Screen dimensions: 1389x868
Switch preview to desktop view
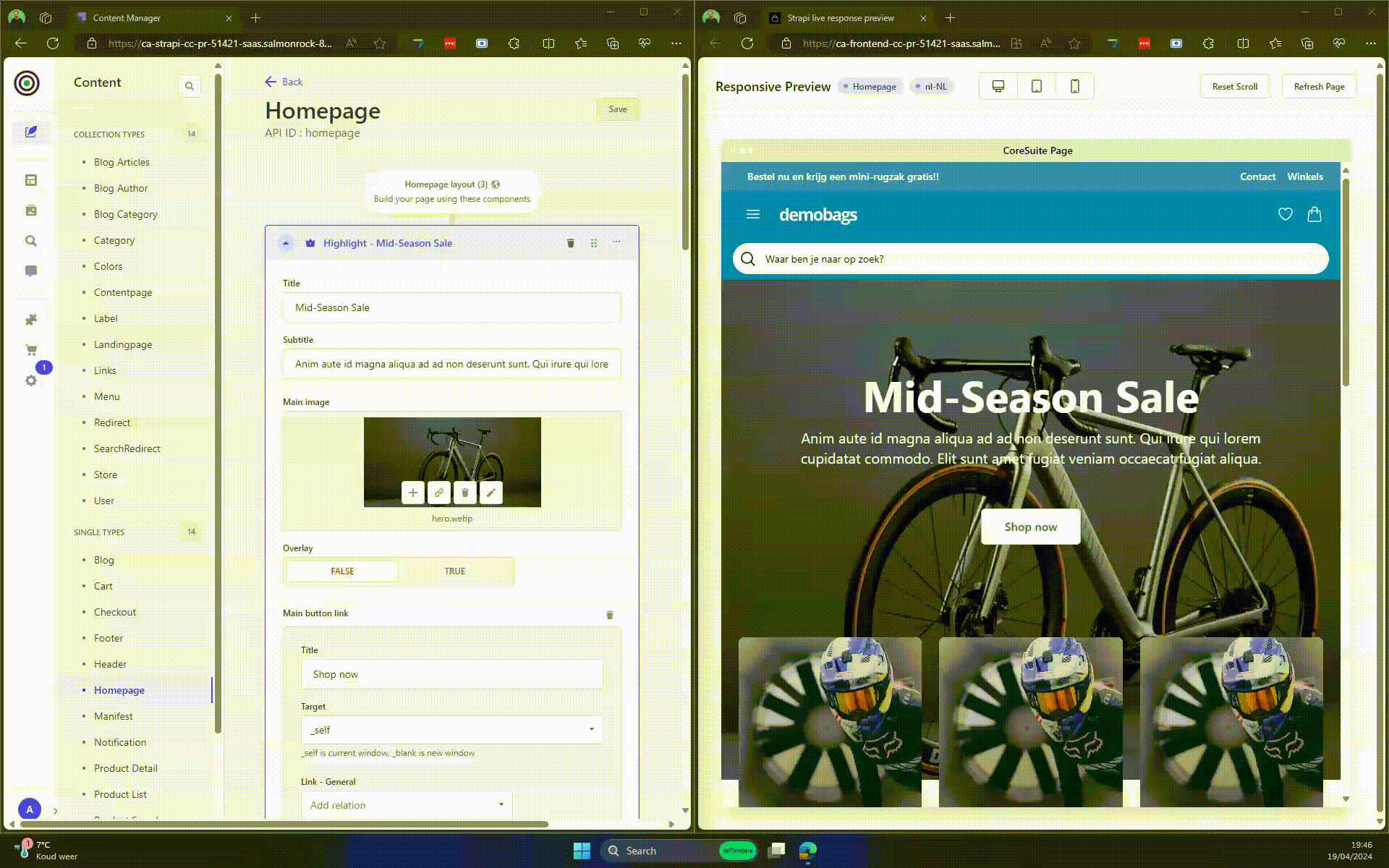(x=998, y=86)
